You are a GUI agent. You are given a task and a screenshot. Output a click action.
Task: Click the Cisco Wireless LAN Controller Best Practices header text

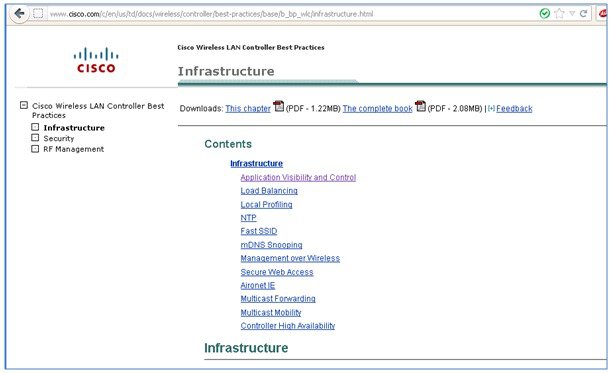pos(251,48)
